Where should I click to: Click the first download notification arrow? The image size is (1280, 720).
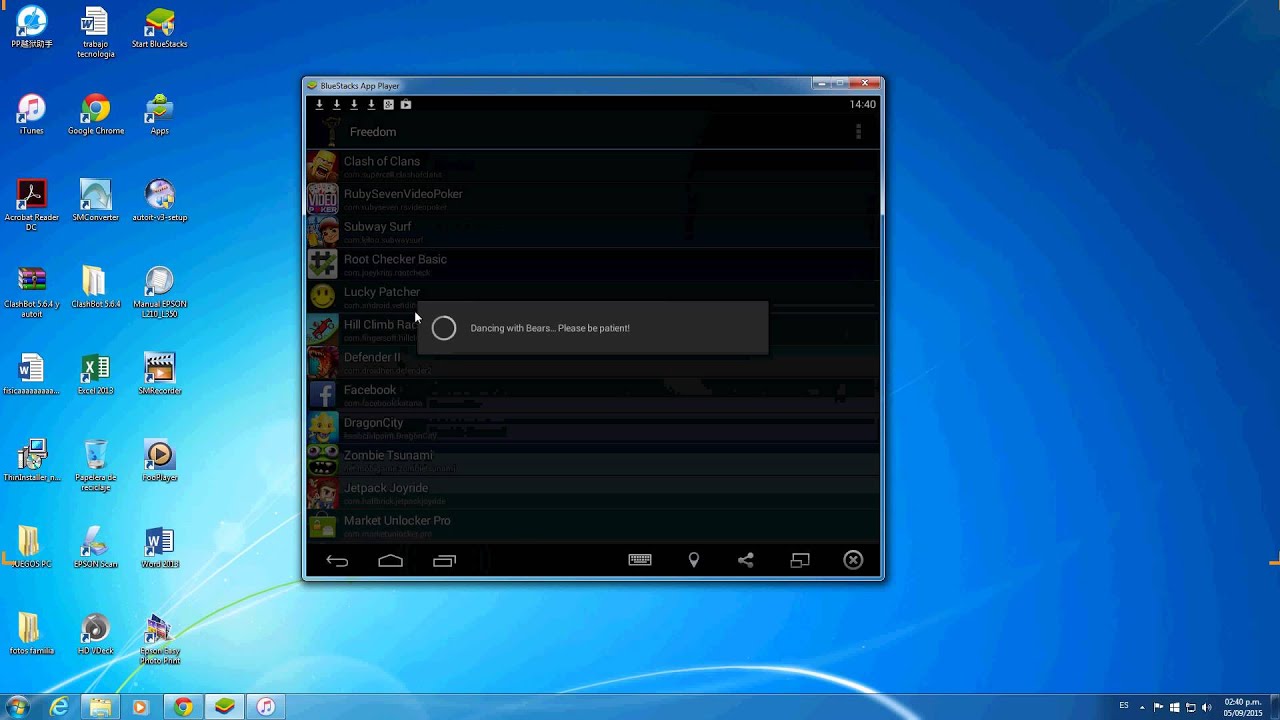[319, 104]
